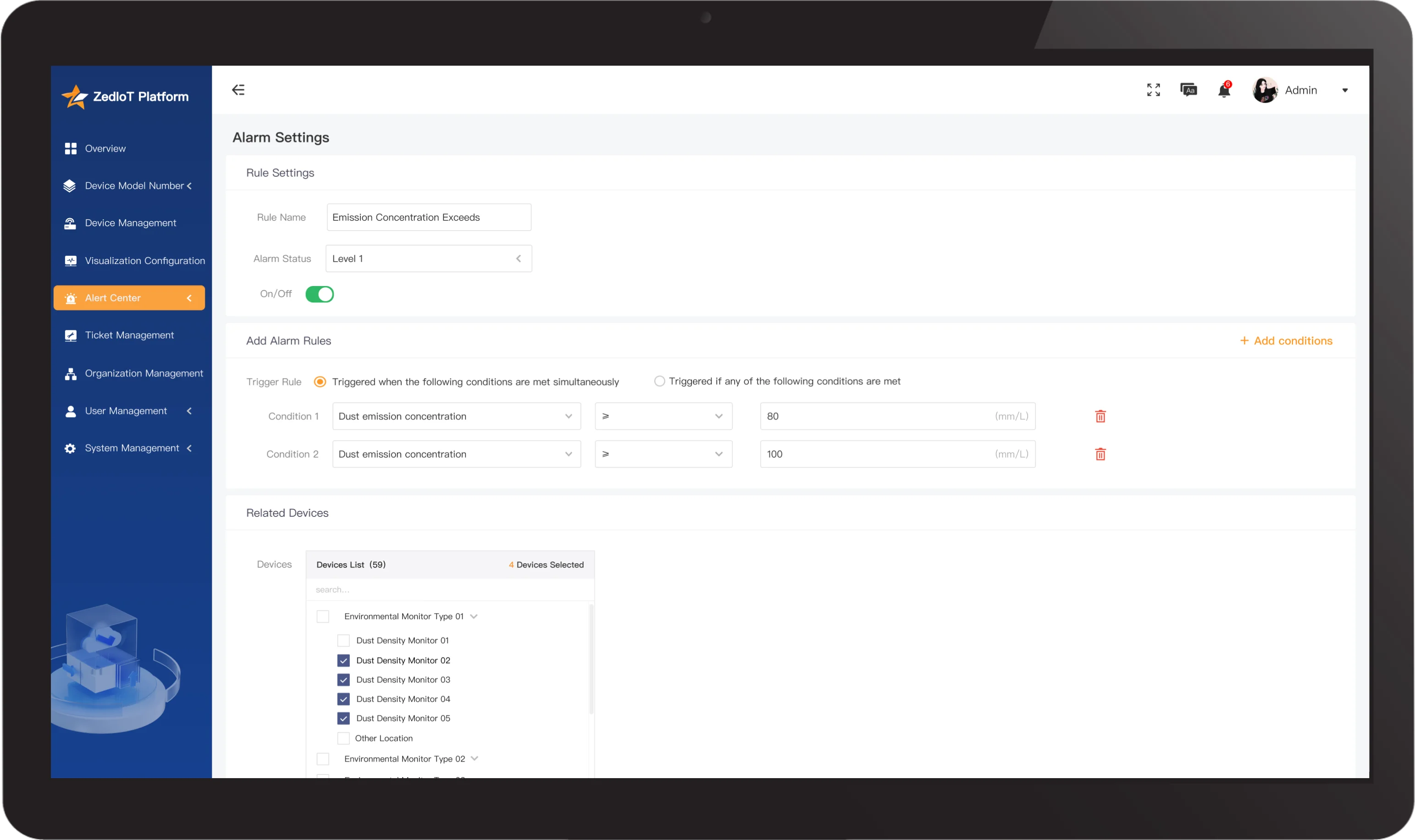Viewport: 1415px width, 840px height.
Task: Go to Ticket Management menu item
Action: [129, 335]
